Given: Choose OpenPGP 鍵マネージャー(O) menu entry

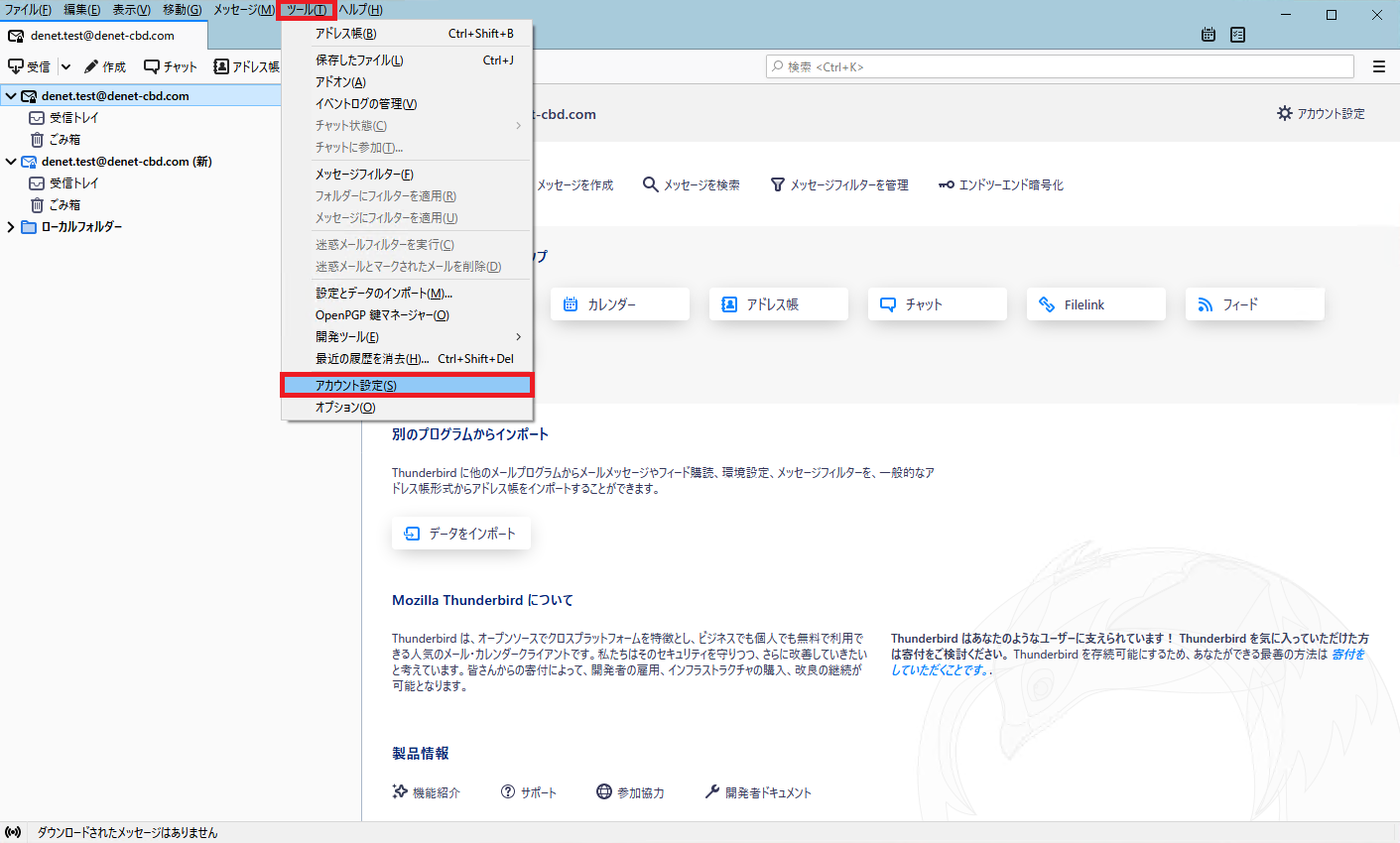Looking at the screenshot, I should tap(407, 315).
